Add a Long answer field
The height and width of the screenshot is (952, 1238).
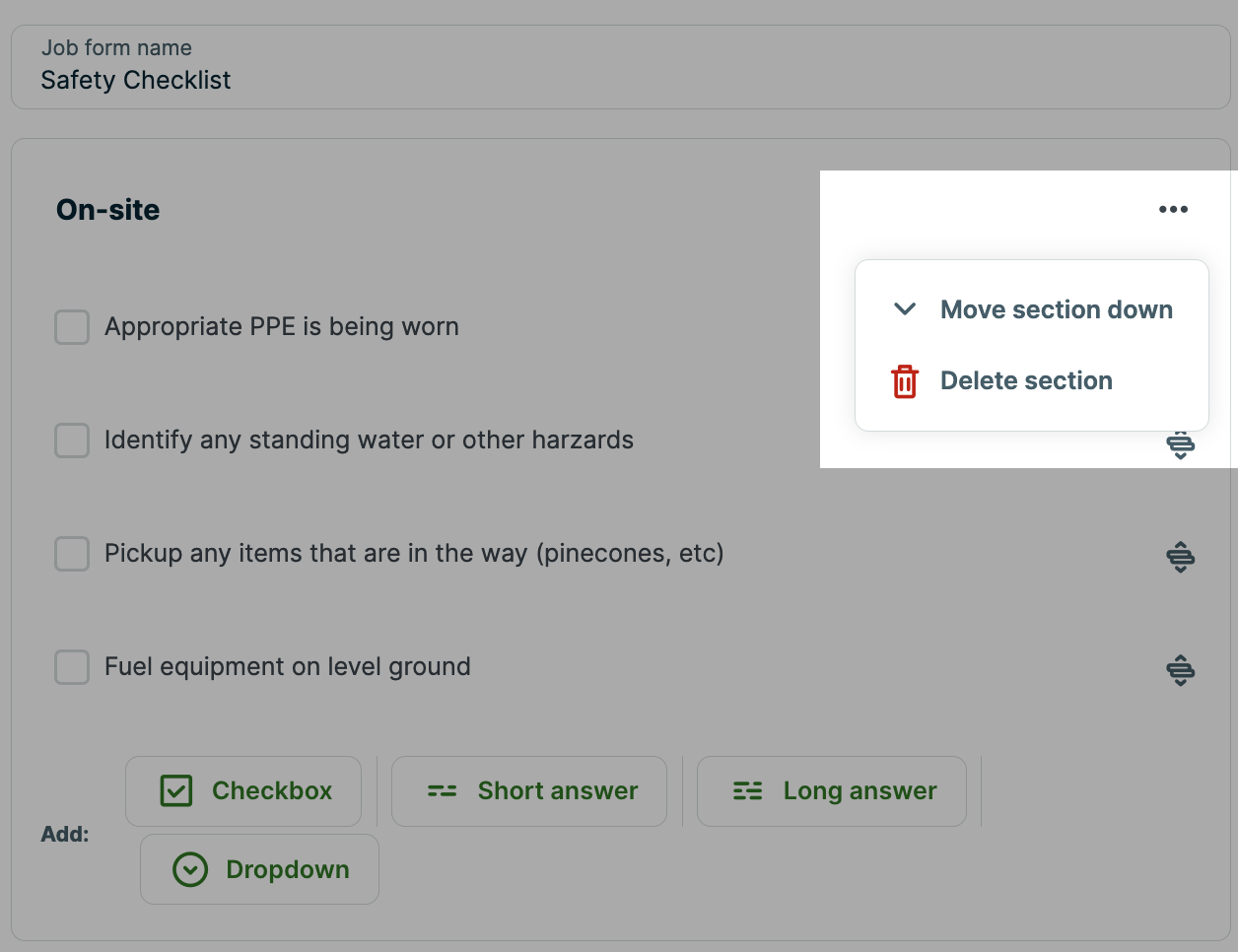[831, 790]
